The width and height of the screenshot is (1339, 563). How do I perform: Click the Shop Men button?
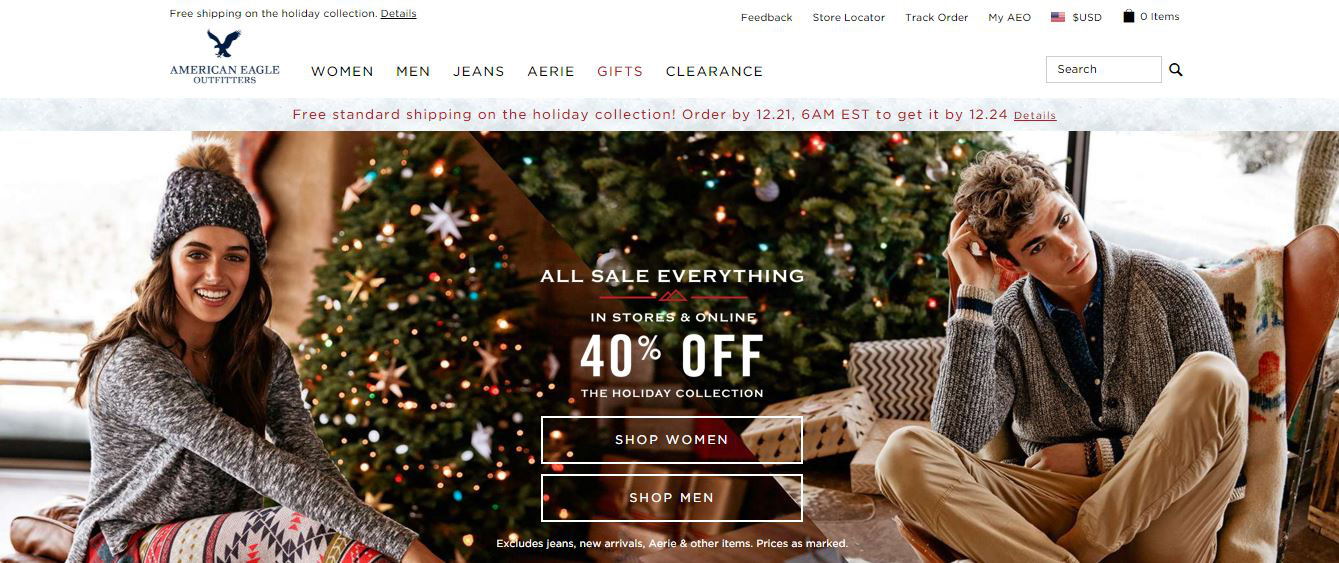pos(672,498)
